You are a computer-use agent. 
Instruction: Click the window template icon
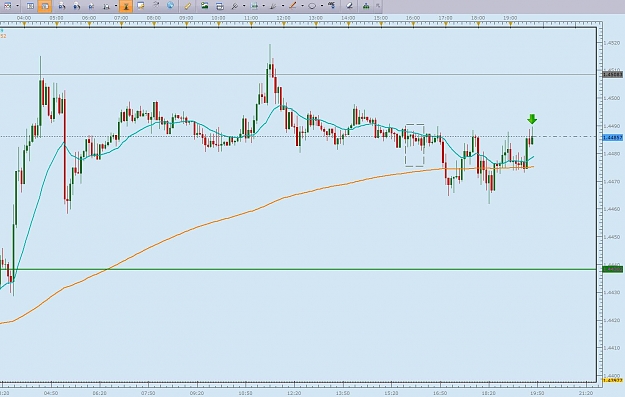(x=220, y=6)
